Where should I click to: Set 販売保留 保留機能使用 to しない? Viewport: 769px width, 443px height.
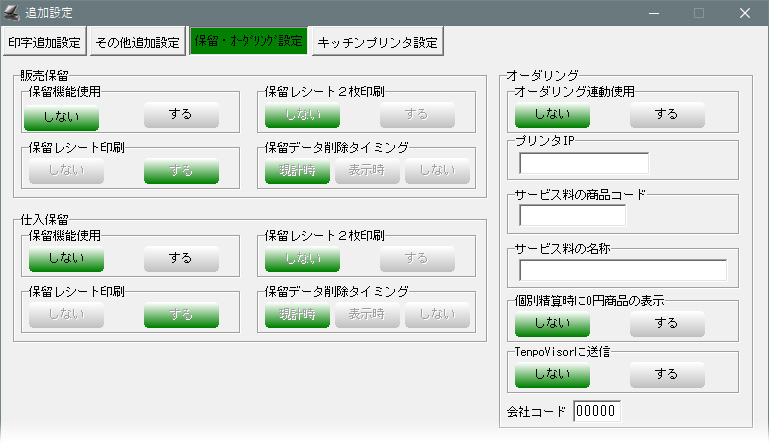(61, 115)
